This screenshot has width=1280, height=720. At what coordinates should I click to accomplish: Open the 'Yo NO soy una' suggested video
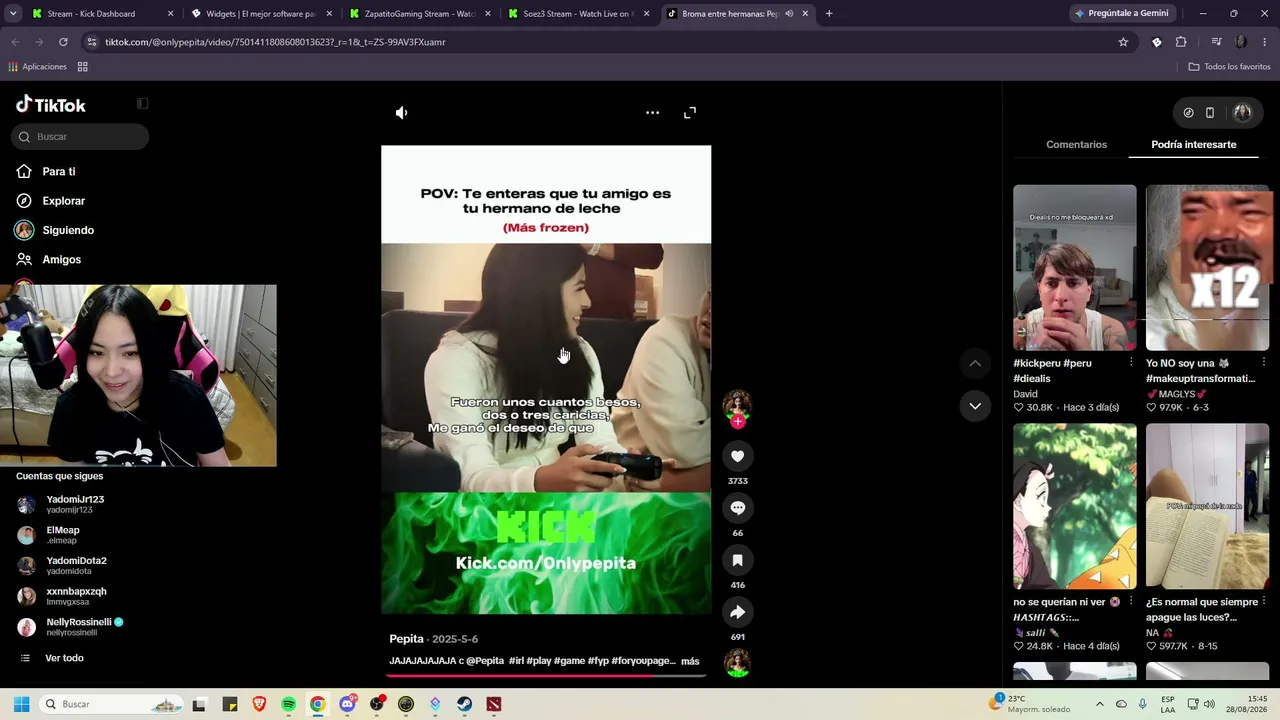click(x=1207, y=267)
